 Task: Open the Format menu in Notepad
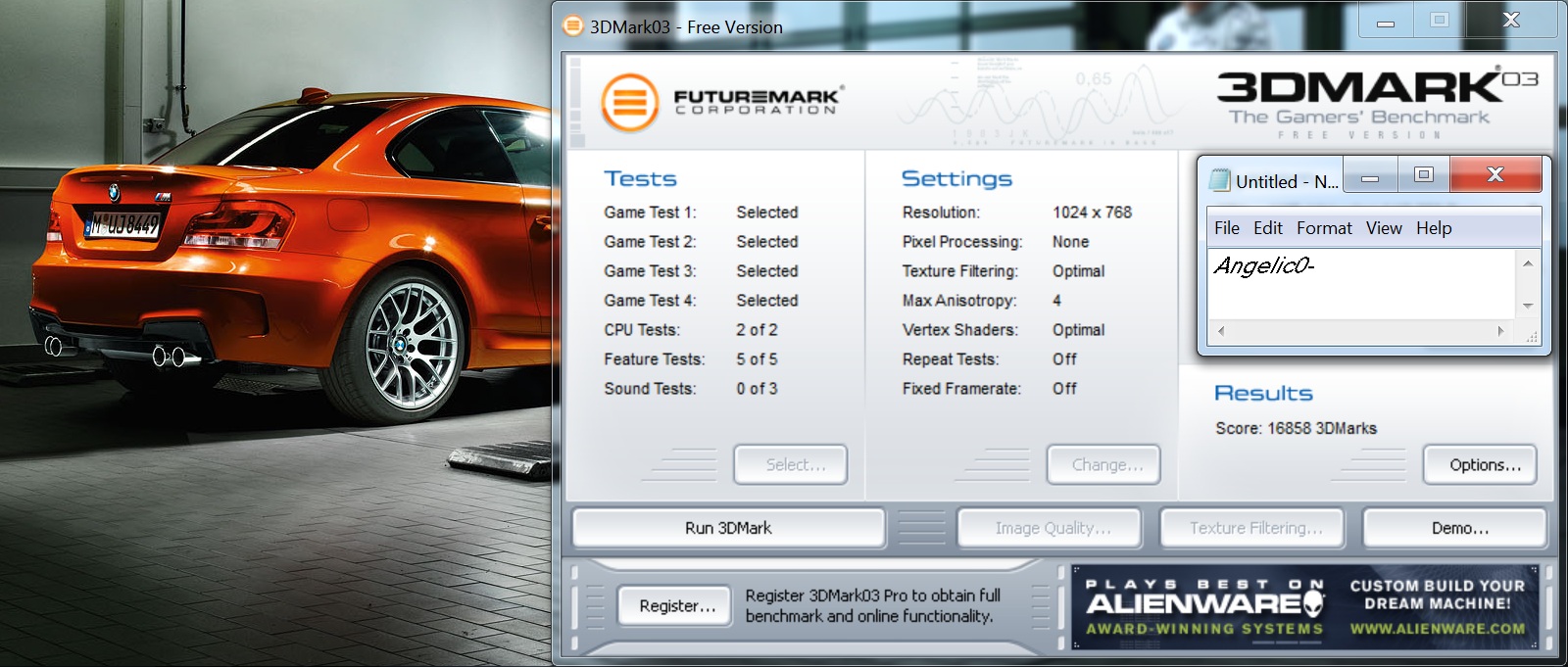(1323, 228)
